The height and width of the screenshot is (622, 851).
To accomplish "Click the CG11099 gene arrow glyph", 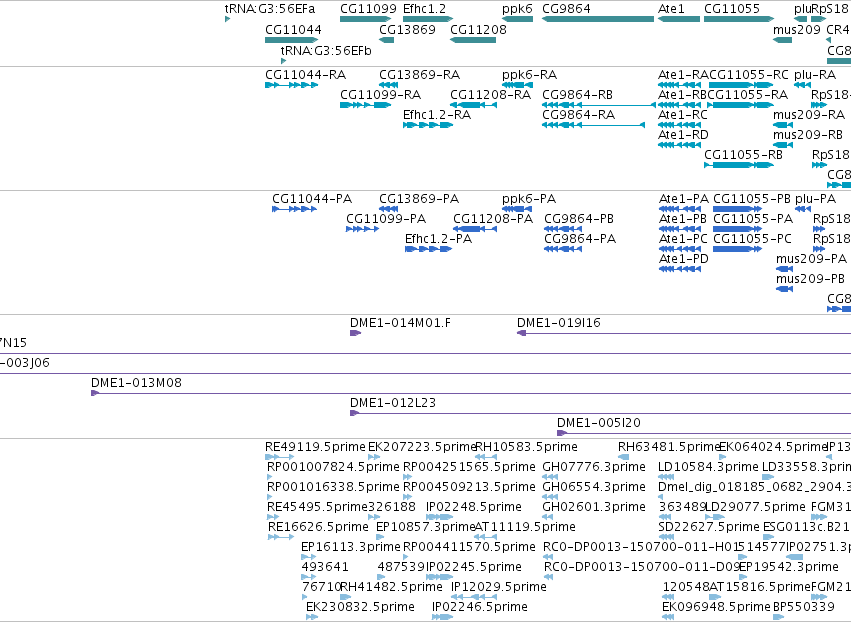I will pos(365,19).
